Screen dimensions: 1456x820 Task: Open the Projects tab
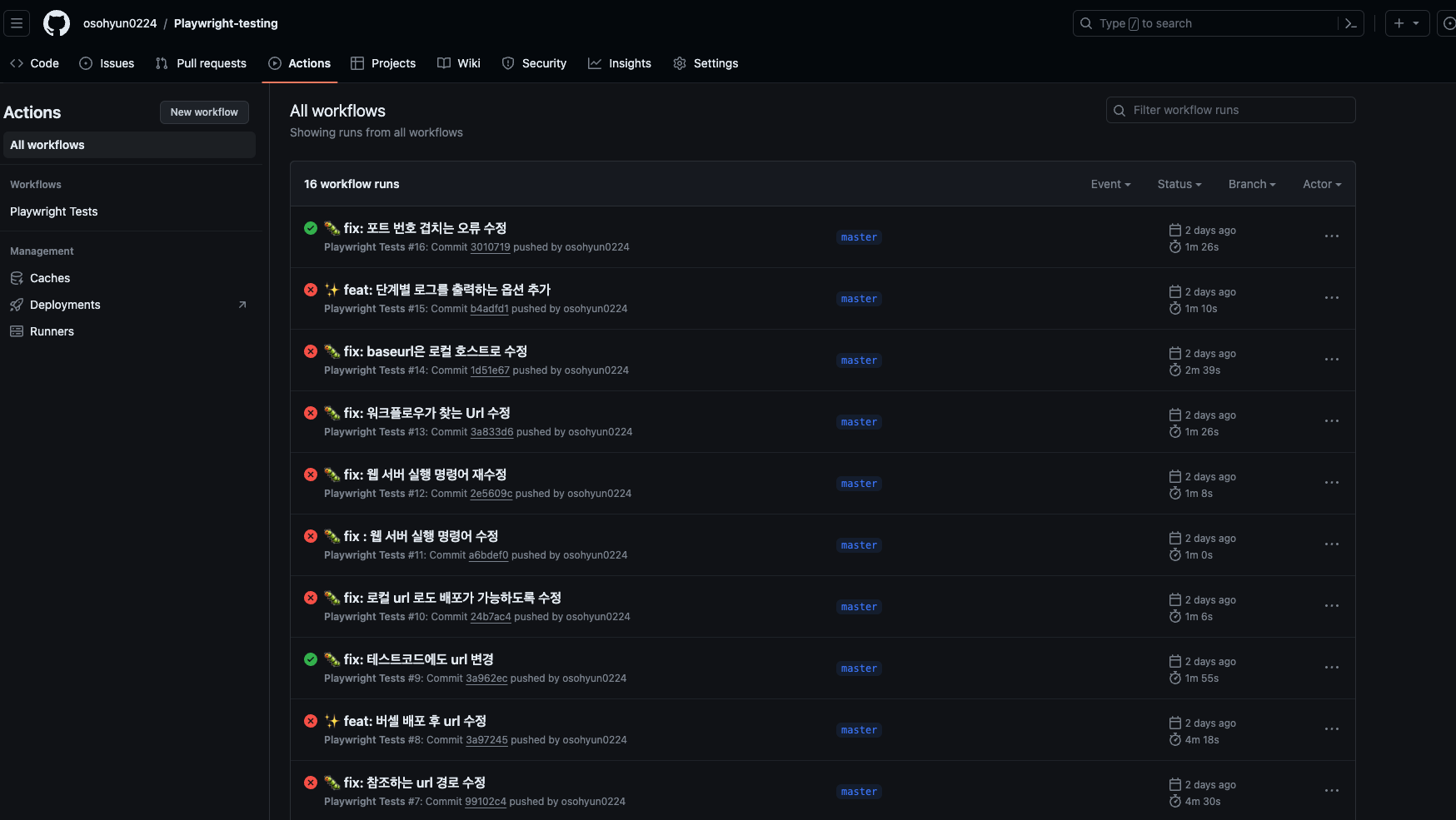(383, 63)
